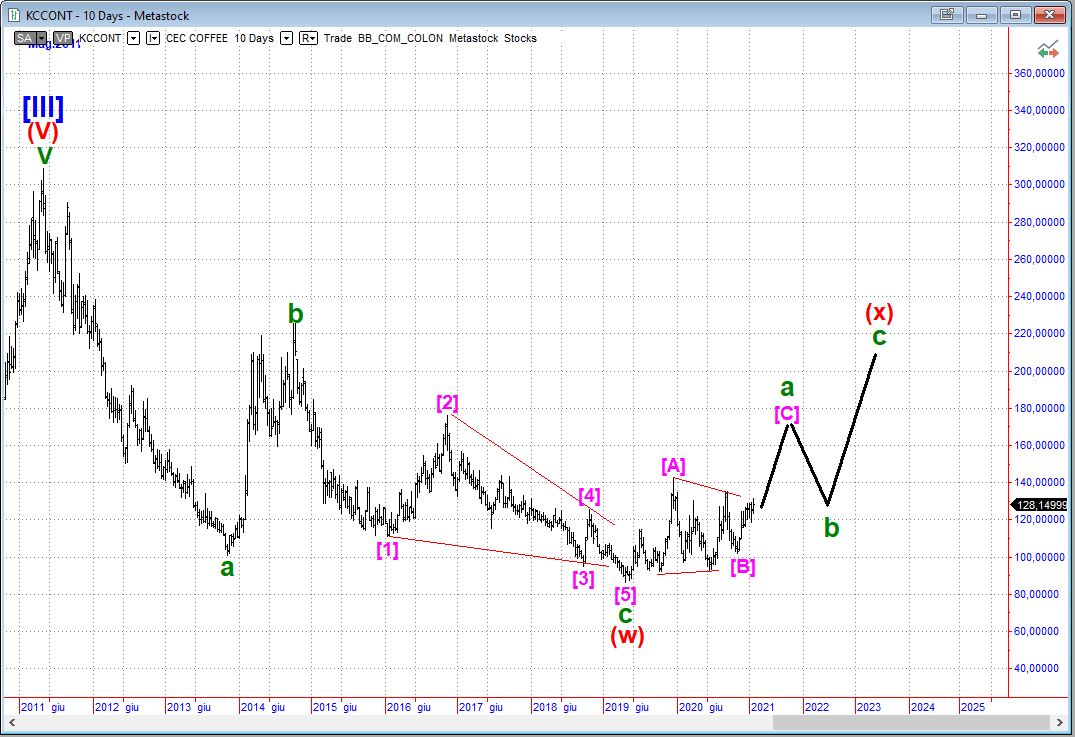Screen dimensions: 1075x737
Task: Click the 2014 label on the date axis
Action: [253, 708]
